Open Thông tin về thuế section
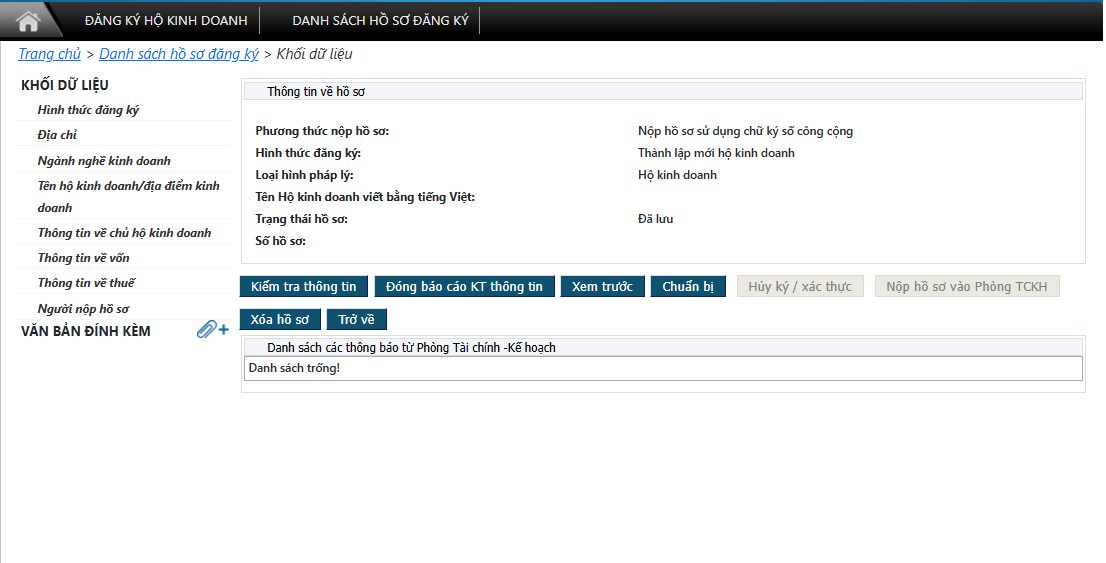The image size is (1106, 563). 86,283
